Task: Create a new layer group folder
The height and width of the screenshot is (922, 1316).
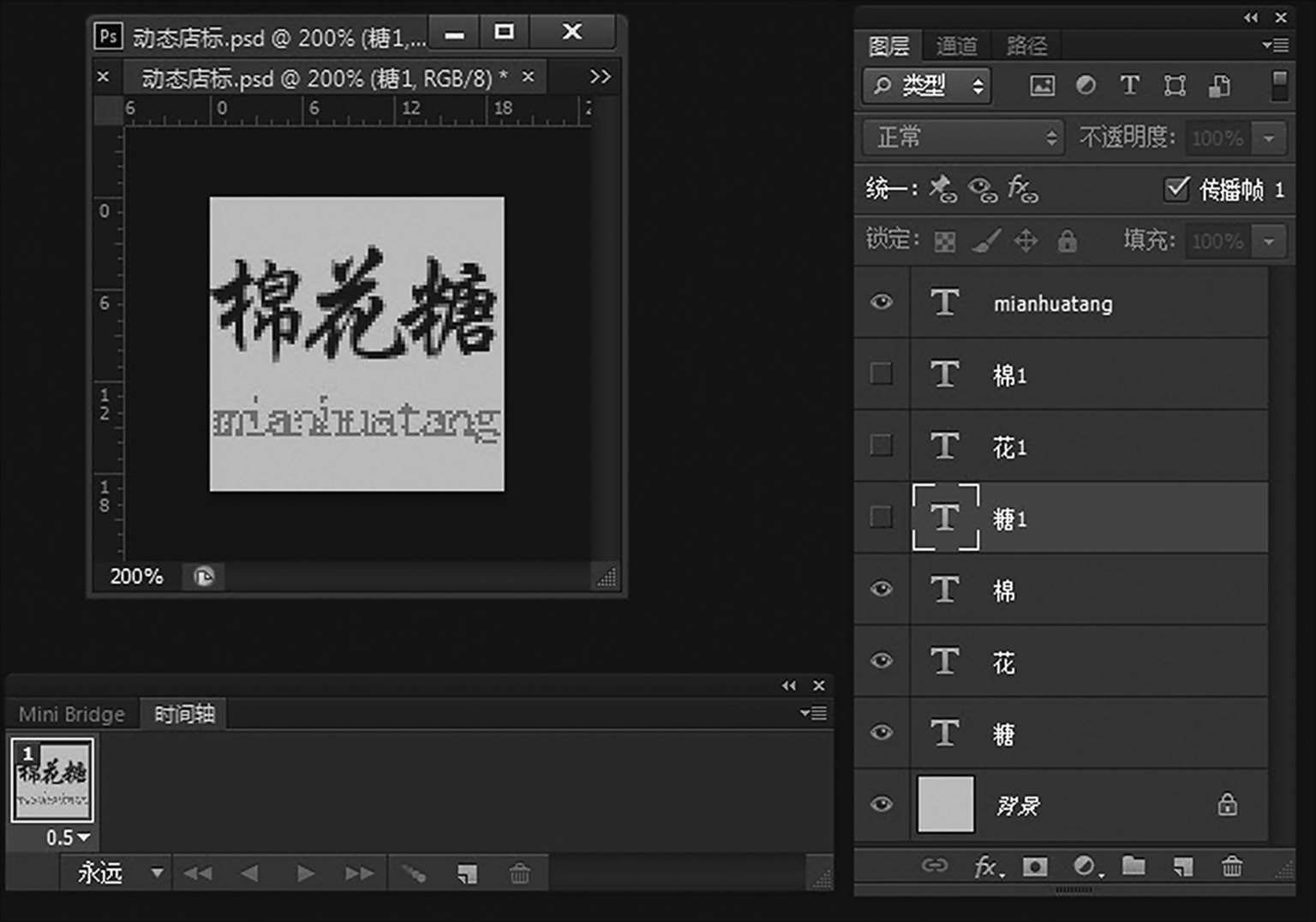Action: click(1134, 866)
